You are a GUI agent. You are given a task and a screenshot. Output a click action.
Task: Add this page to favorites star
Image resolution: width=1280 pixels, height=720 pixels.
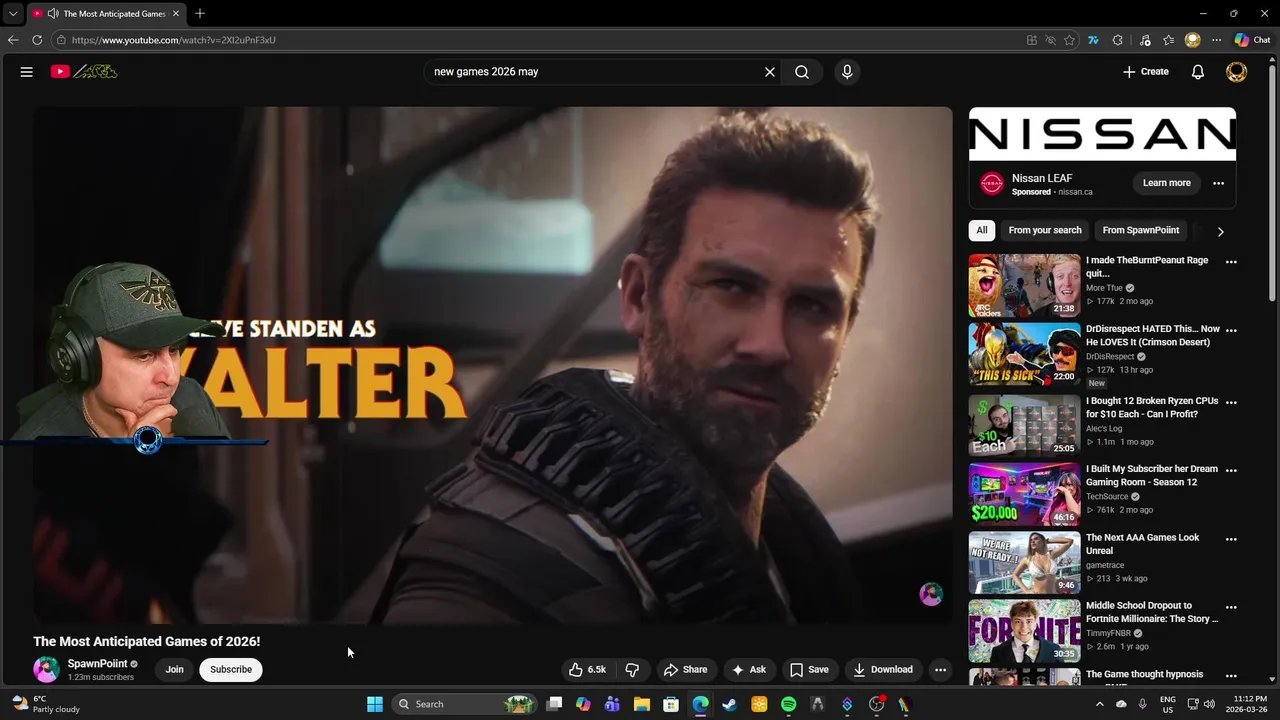(x=1069, y=40)
